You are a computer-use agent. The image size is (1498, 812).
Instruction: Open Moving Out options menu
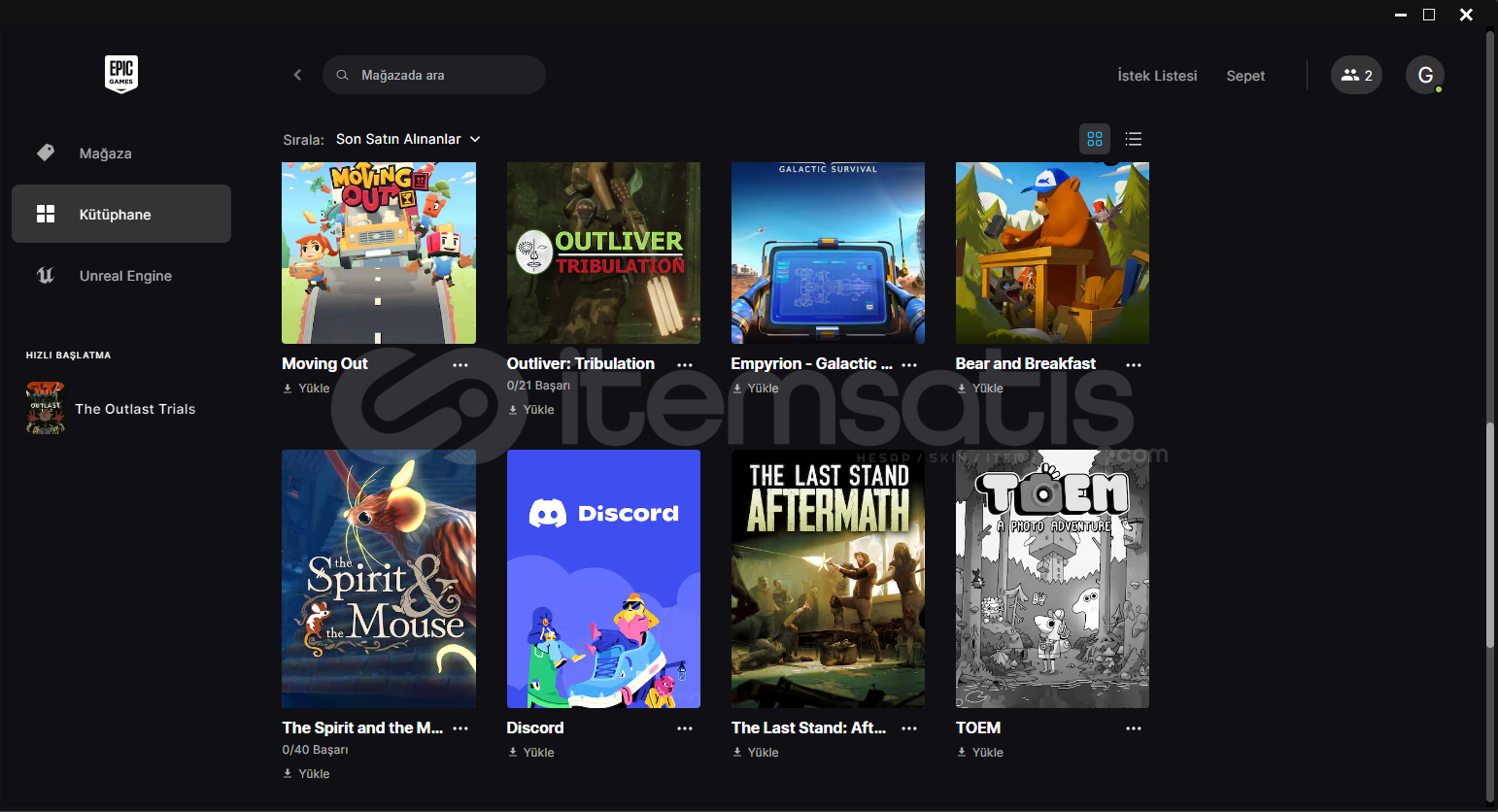point(460,365)
